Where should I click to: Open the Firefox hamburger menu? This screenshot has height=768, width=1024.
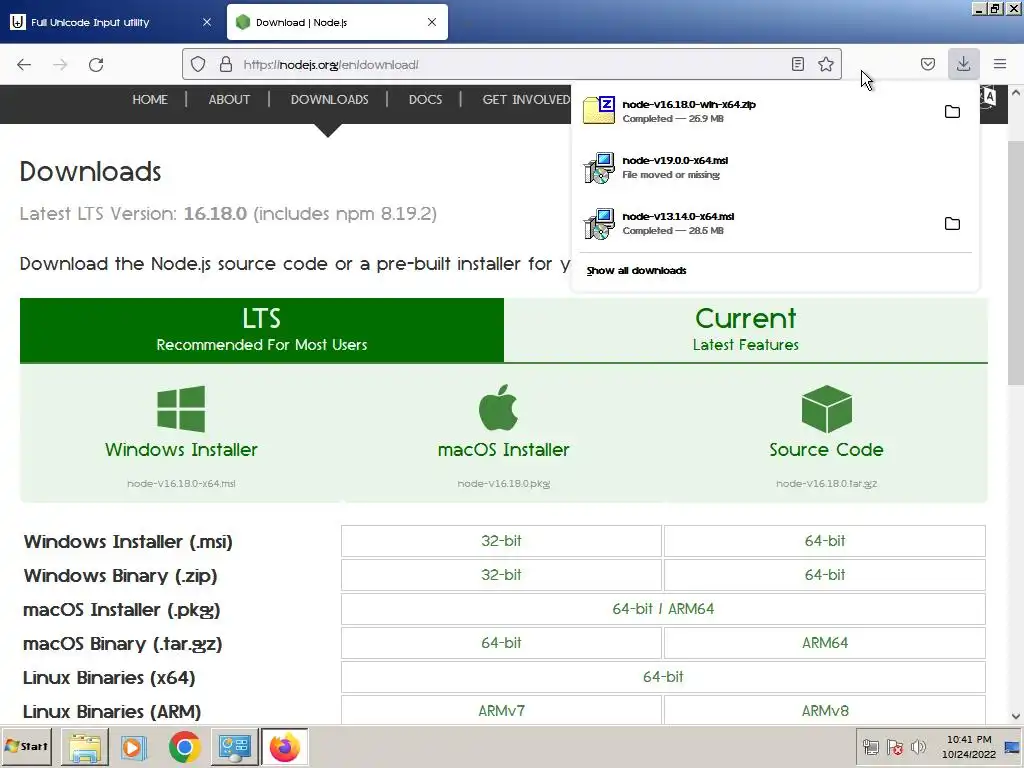tap(1000, 64)
